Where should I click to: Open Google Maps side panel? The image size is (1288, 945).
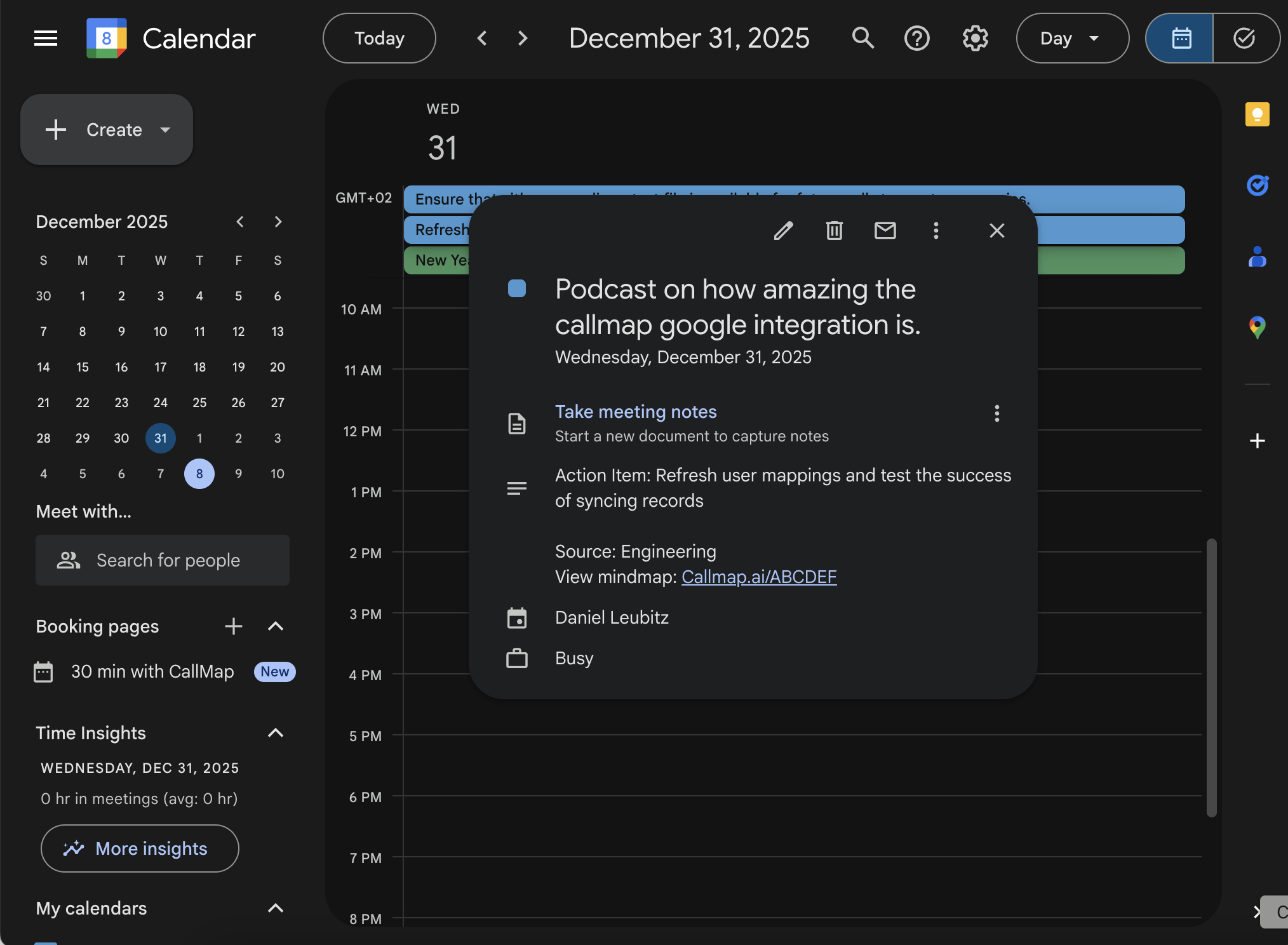(x=1257, y=328)
